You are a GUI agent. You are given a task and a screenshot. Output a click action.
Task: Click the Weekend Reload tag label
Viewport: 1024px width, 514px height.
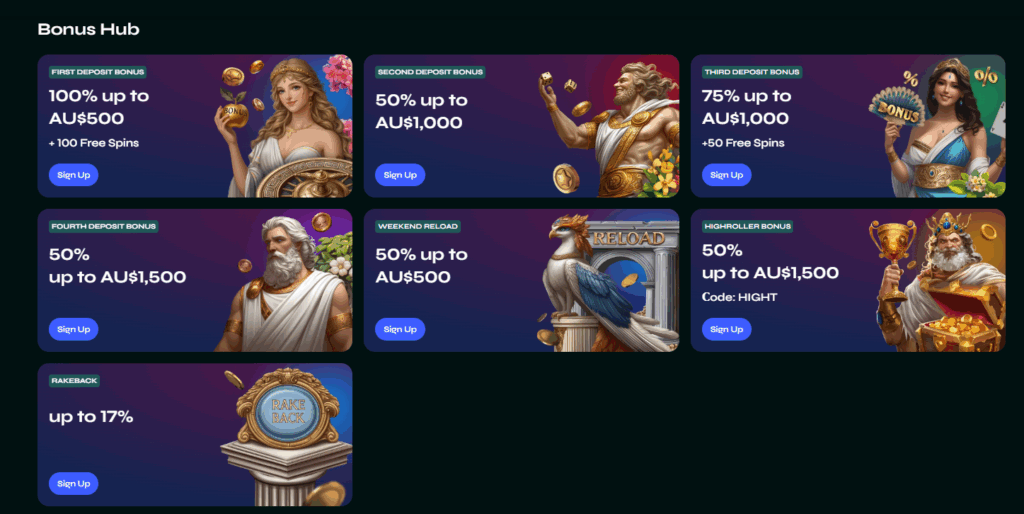tap(418, 226)
